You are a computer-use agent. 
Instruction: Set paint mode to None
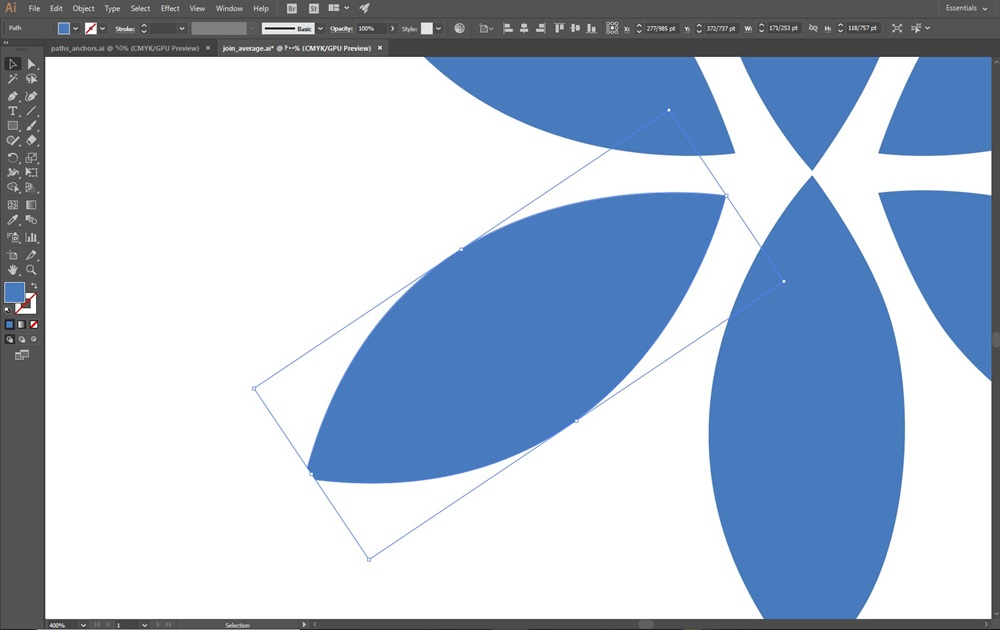click(x=34, y=325)
